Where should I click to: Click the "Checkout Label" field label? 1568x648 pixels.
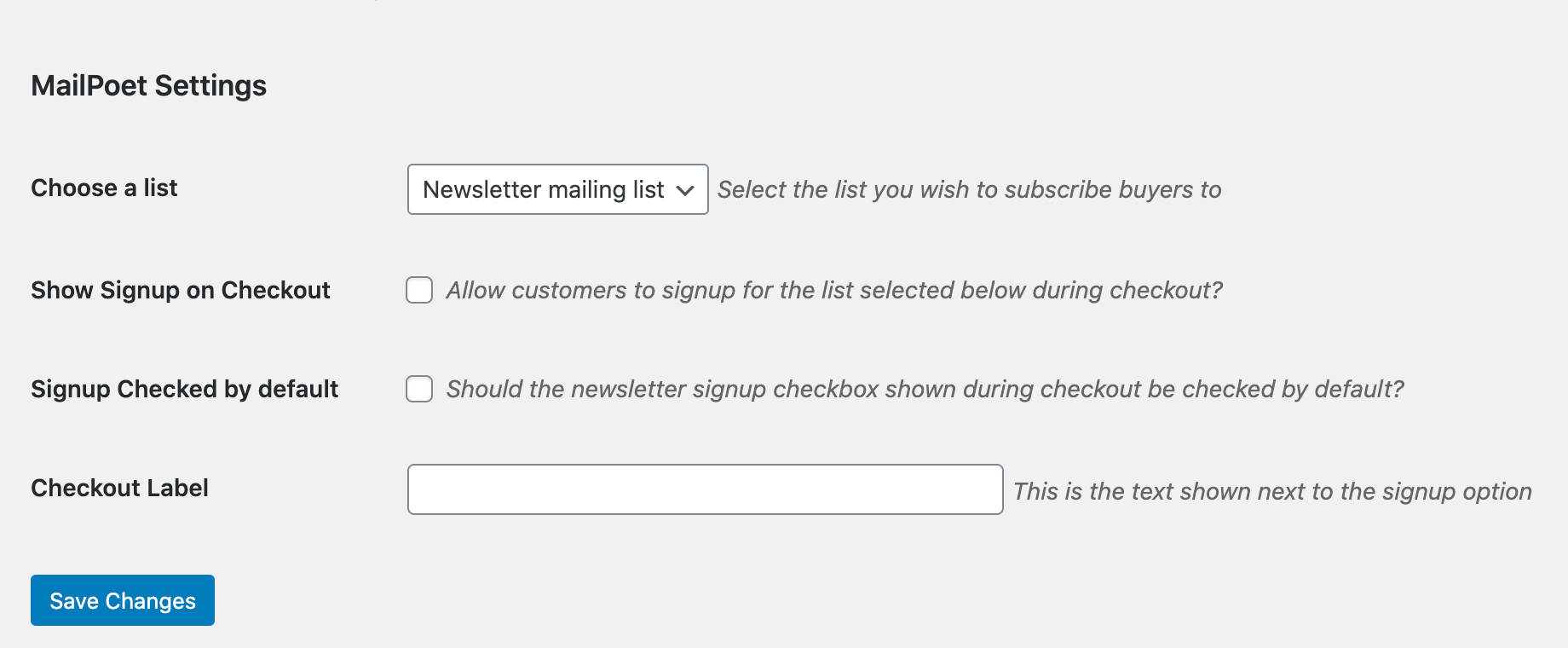click(x=119, y=488)
